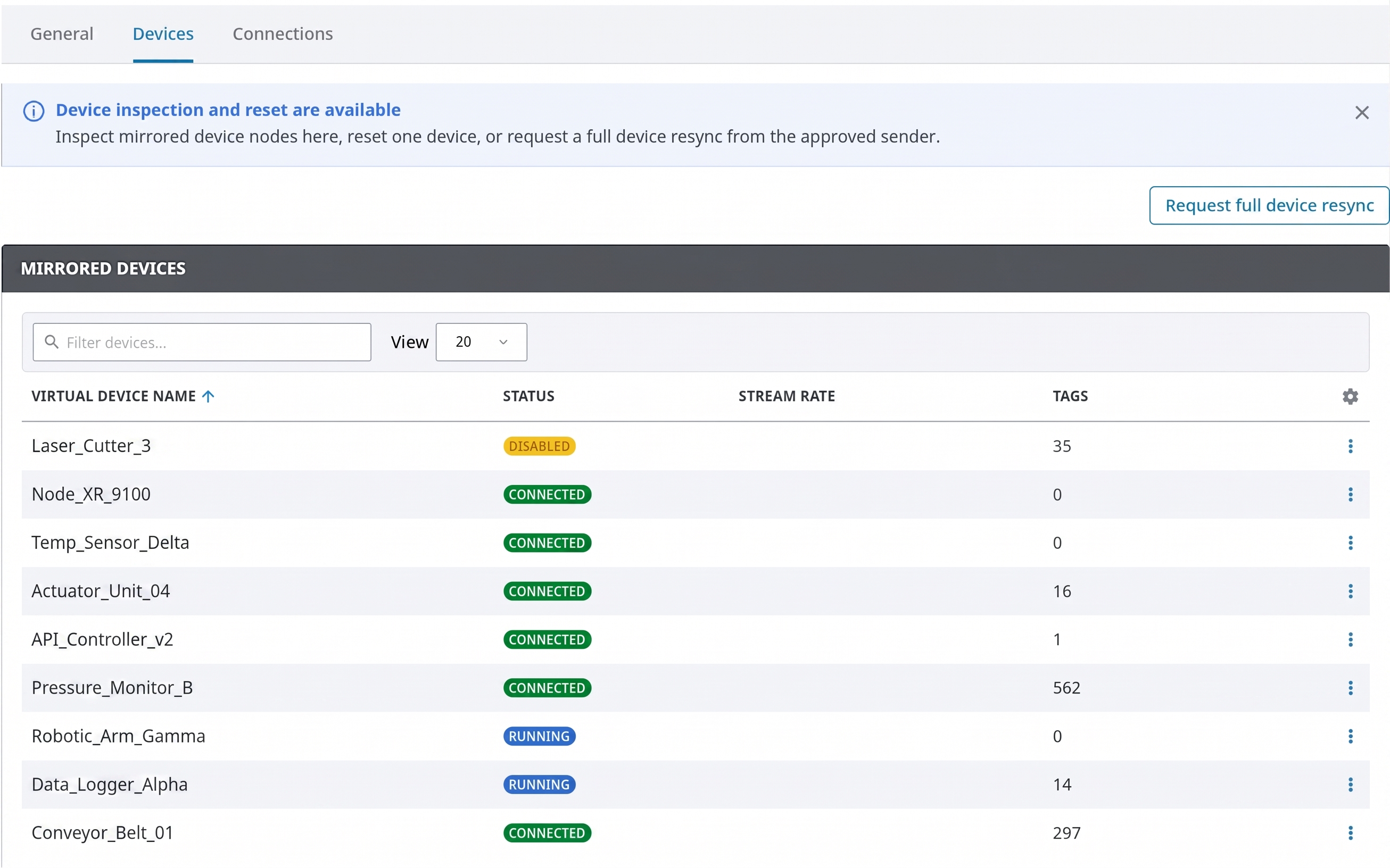Click the Node_XR_9100 device name

pos(91,494)
